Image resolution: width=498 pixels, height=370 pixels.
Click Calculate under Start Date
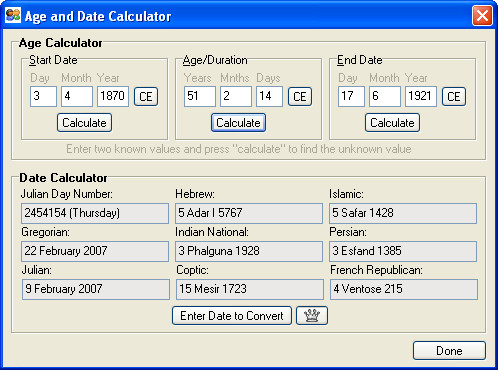pyautogui.click(x=84, y=123)
